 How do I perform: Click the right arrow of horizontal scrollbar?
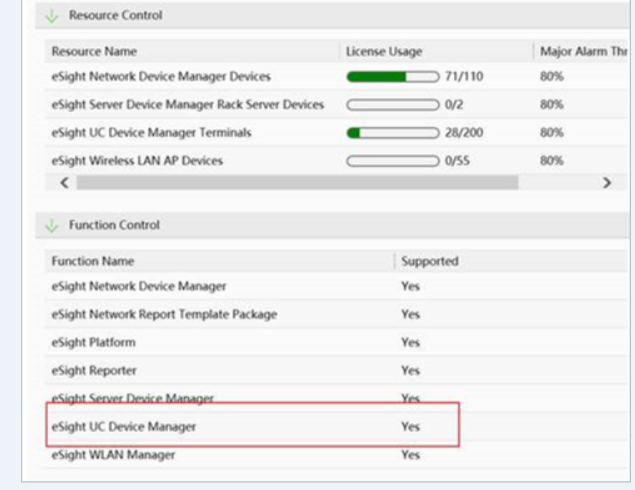point(607,183)
